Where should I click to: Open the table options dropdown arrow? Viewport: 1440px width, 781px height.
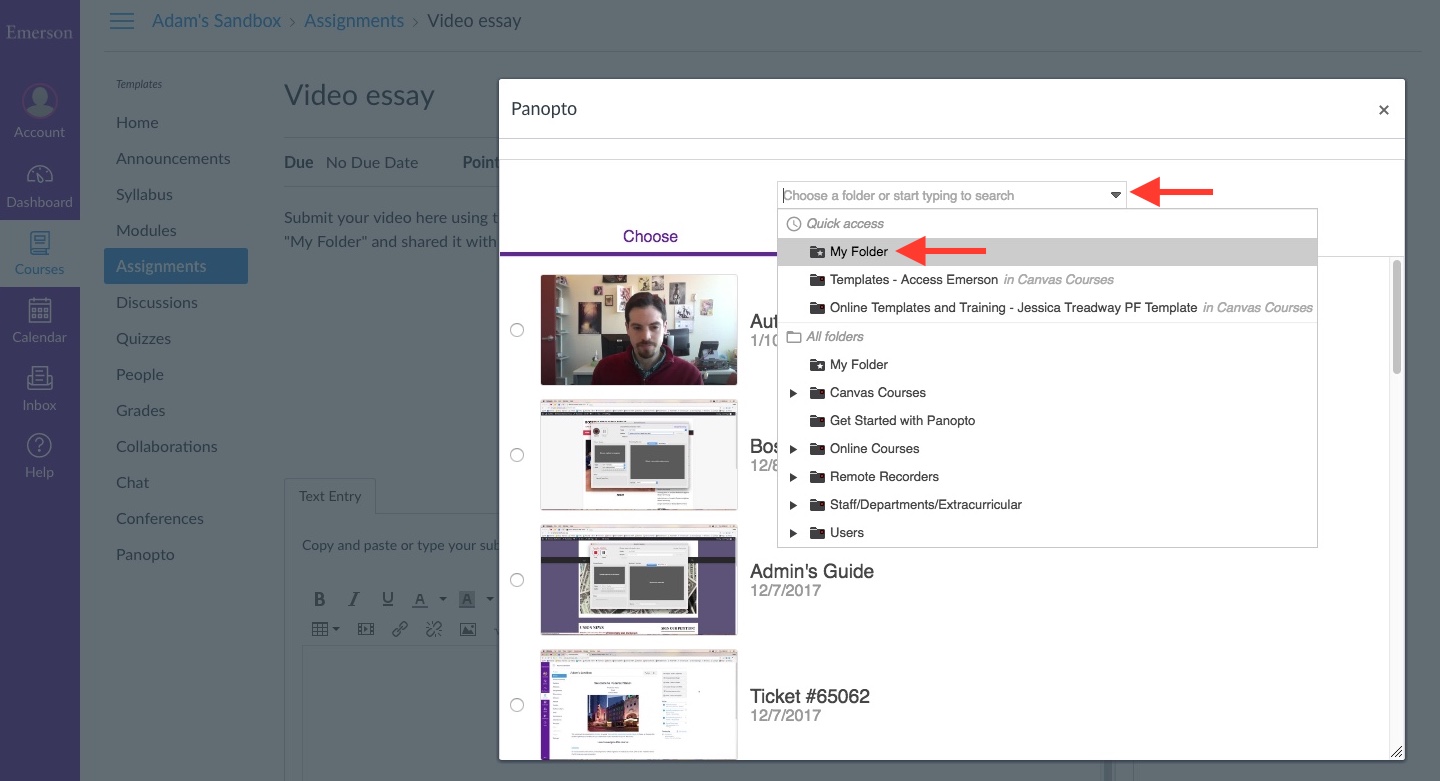(336, 629)
